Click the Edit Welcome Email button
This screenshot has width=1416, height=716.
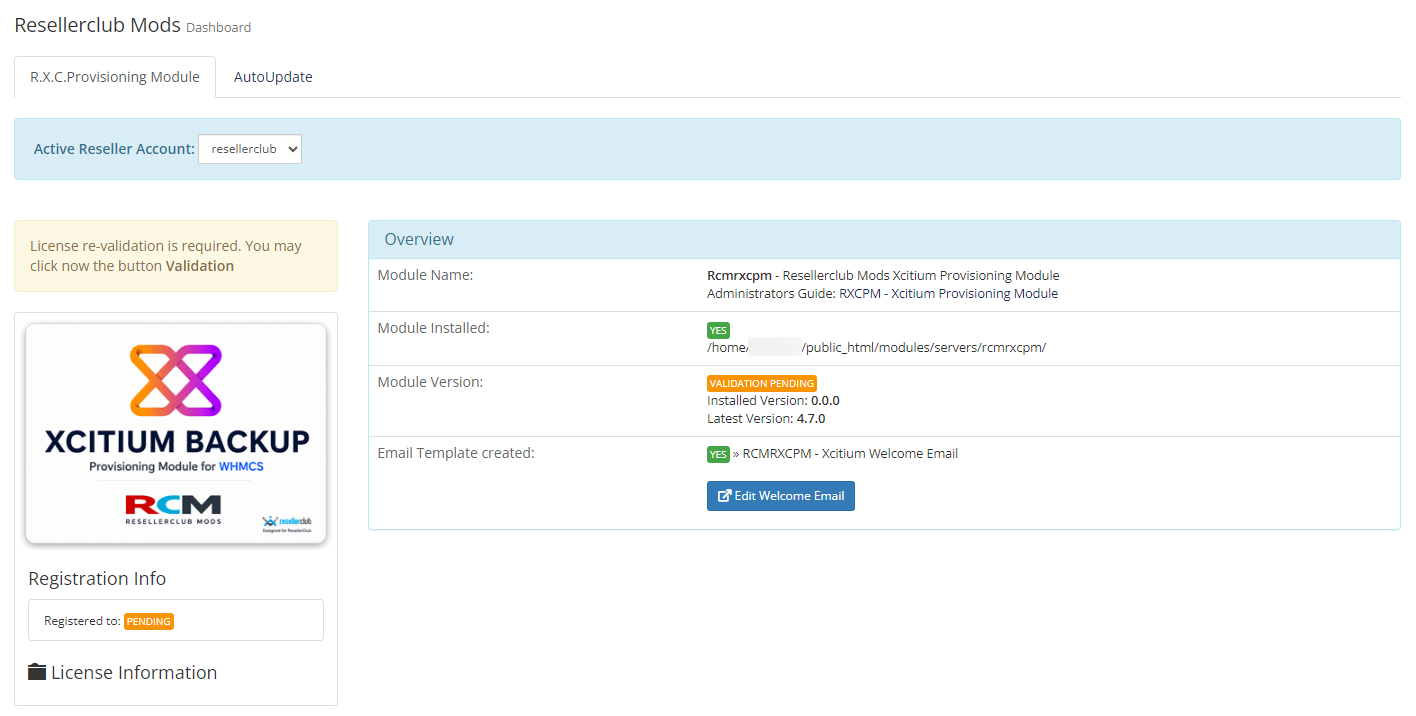click(x=781, y=496)
